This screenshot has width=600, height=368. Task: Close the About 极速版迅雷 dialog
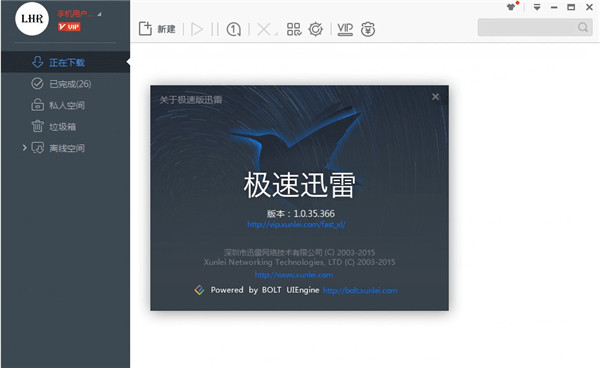tap(435, 97)
